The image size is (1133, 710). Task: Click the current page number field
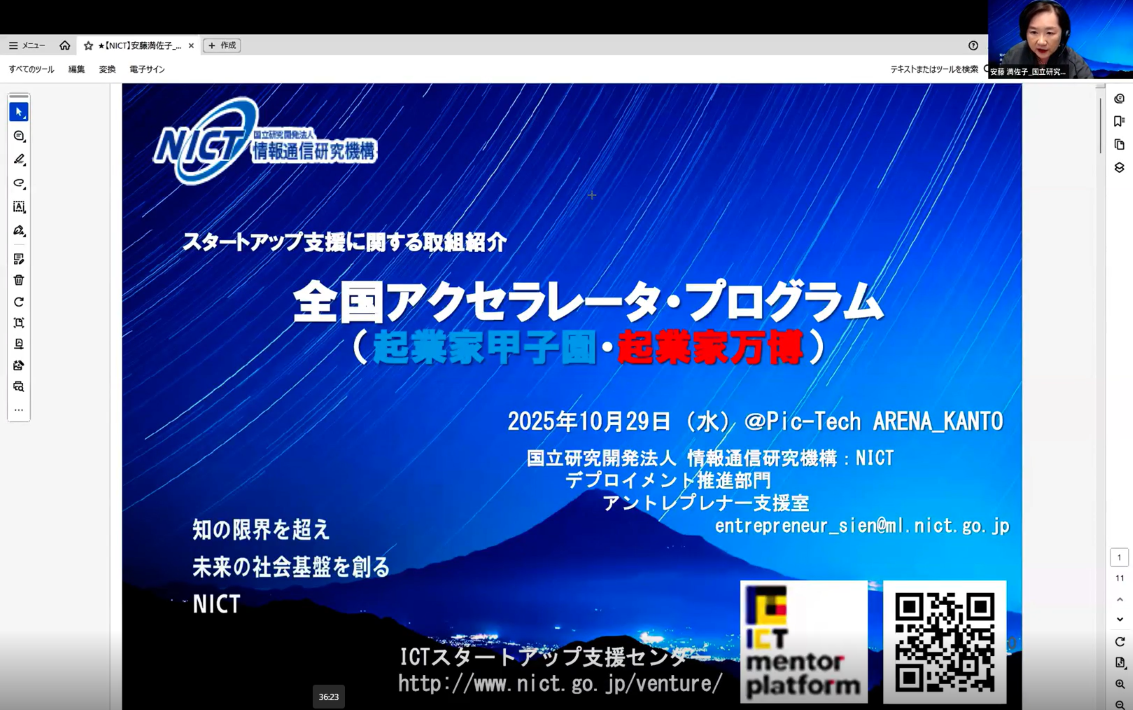coord(1119,558)
